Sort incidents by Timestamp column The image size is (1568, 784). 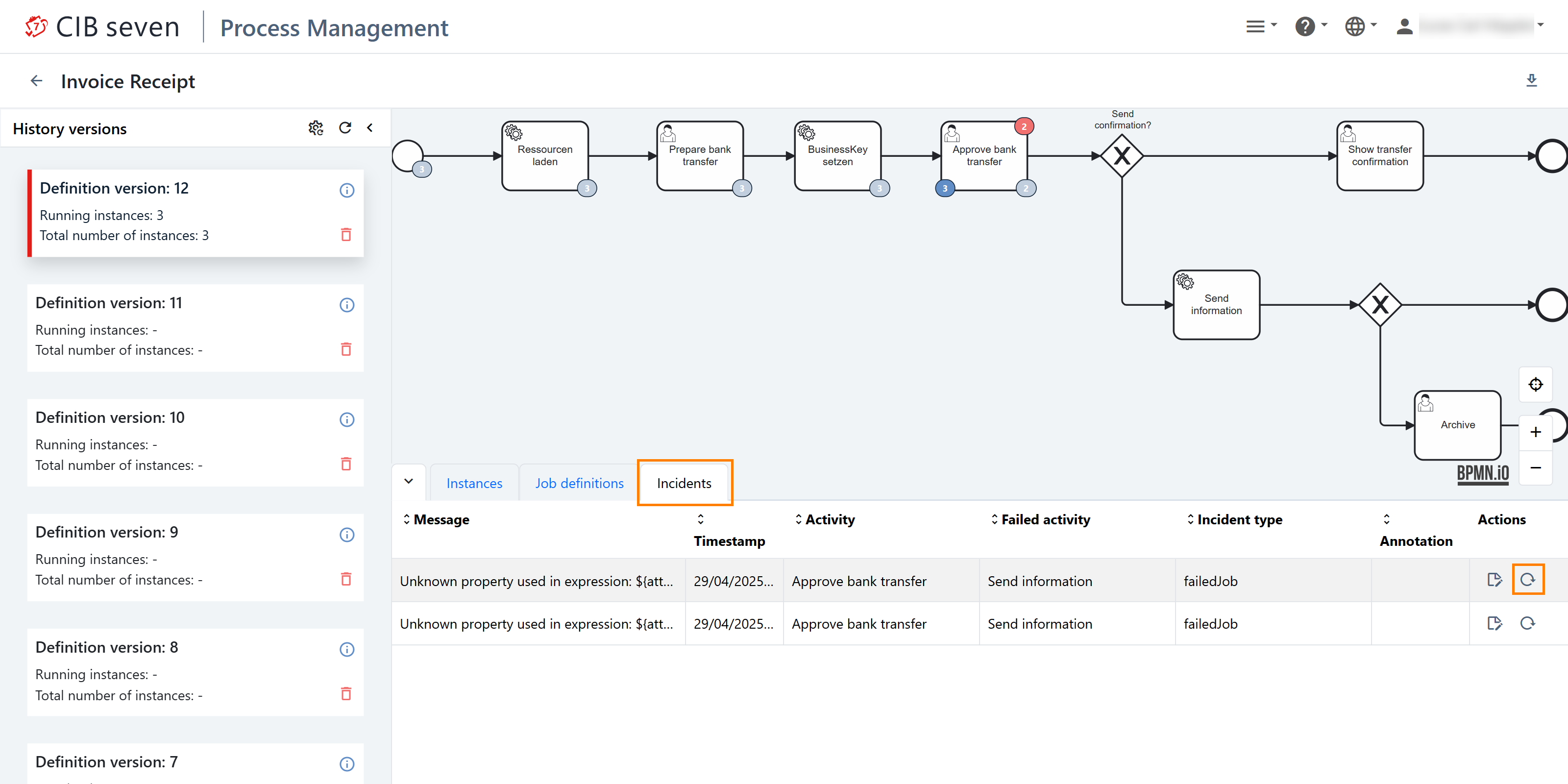(x=729, y=530)
